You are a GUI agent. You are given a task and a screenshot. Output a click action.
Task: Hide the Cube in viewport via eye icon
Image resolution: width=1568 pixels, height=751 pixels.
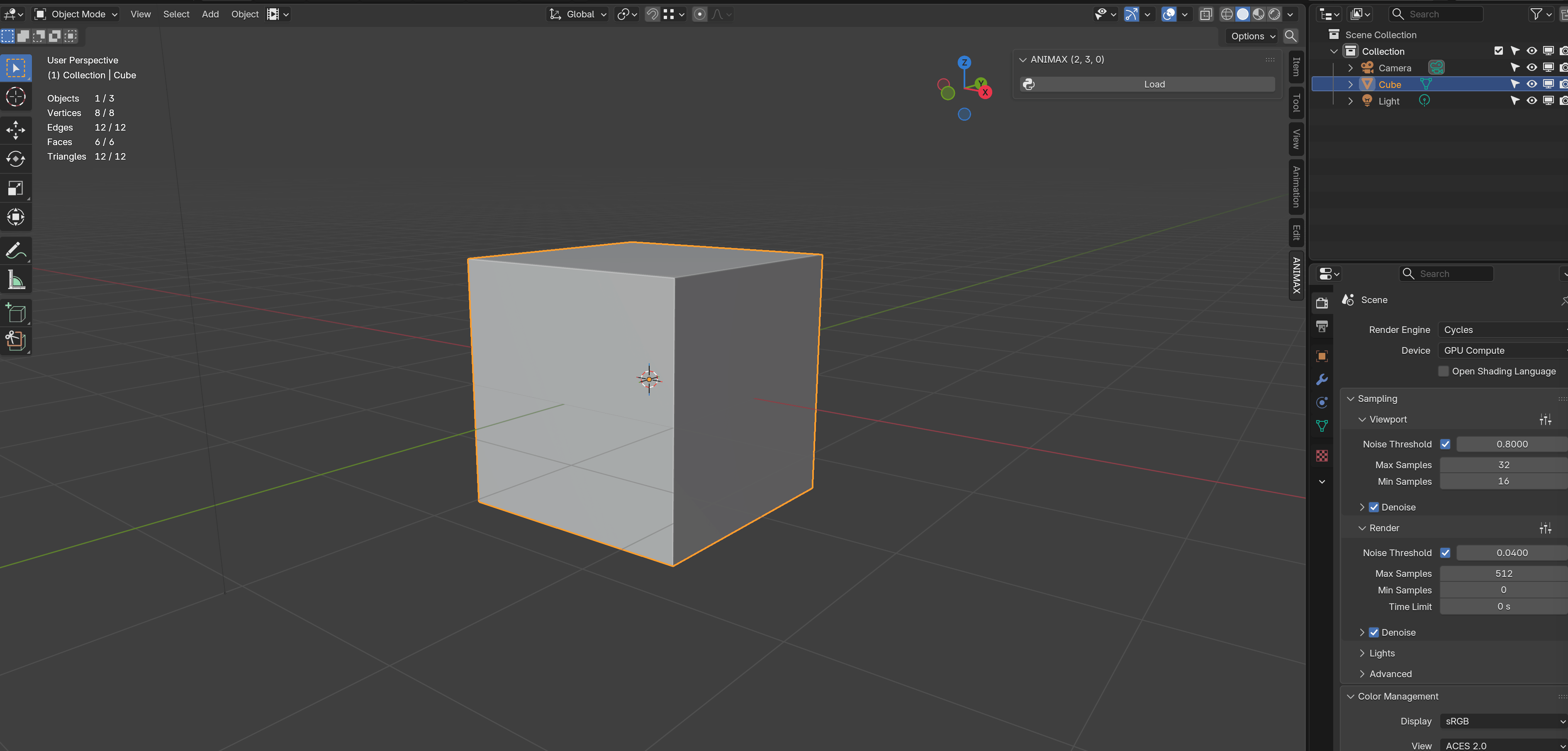1531,84
